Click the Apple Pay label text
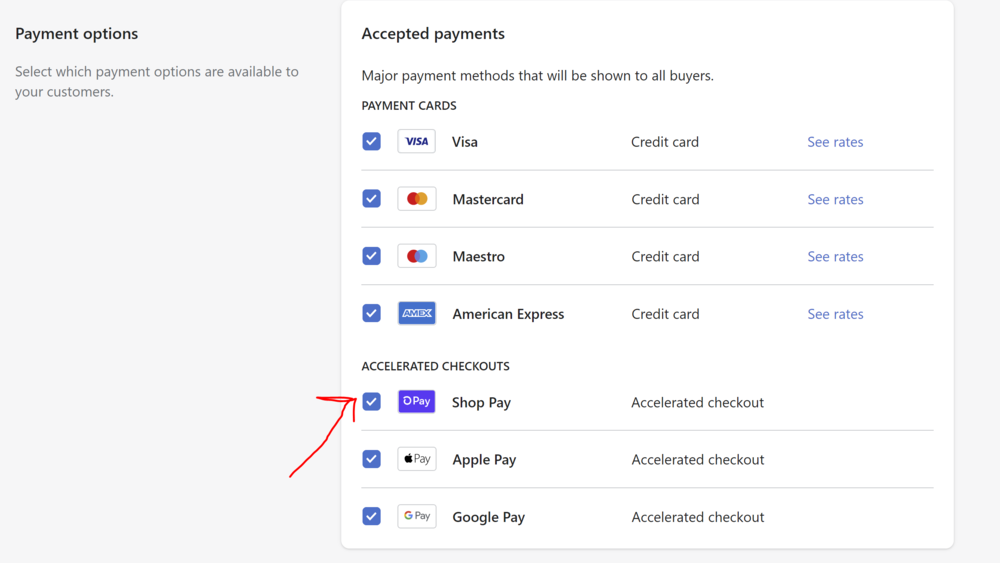Viewport: 1000px width, 563px height. point(484,460)
